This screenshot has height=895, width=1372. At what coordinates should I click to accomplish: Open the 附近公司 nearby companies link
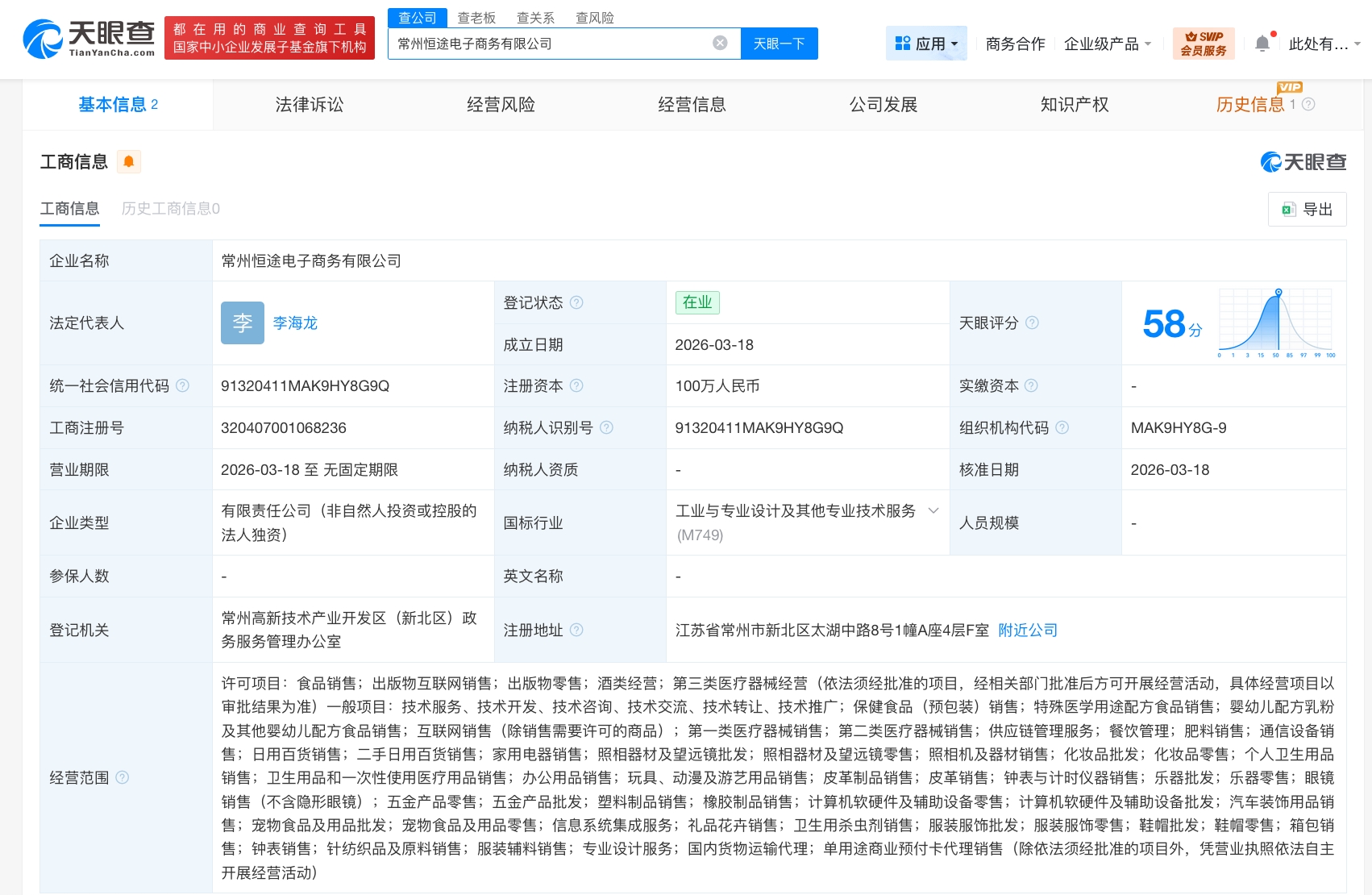1027,630
